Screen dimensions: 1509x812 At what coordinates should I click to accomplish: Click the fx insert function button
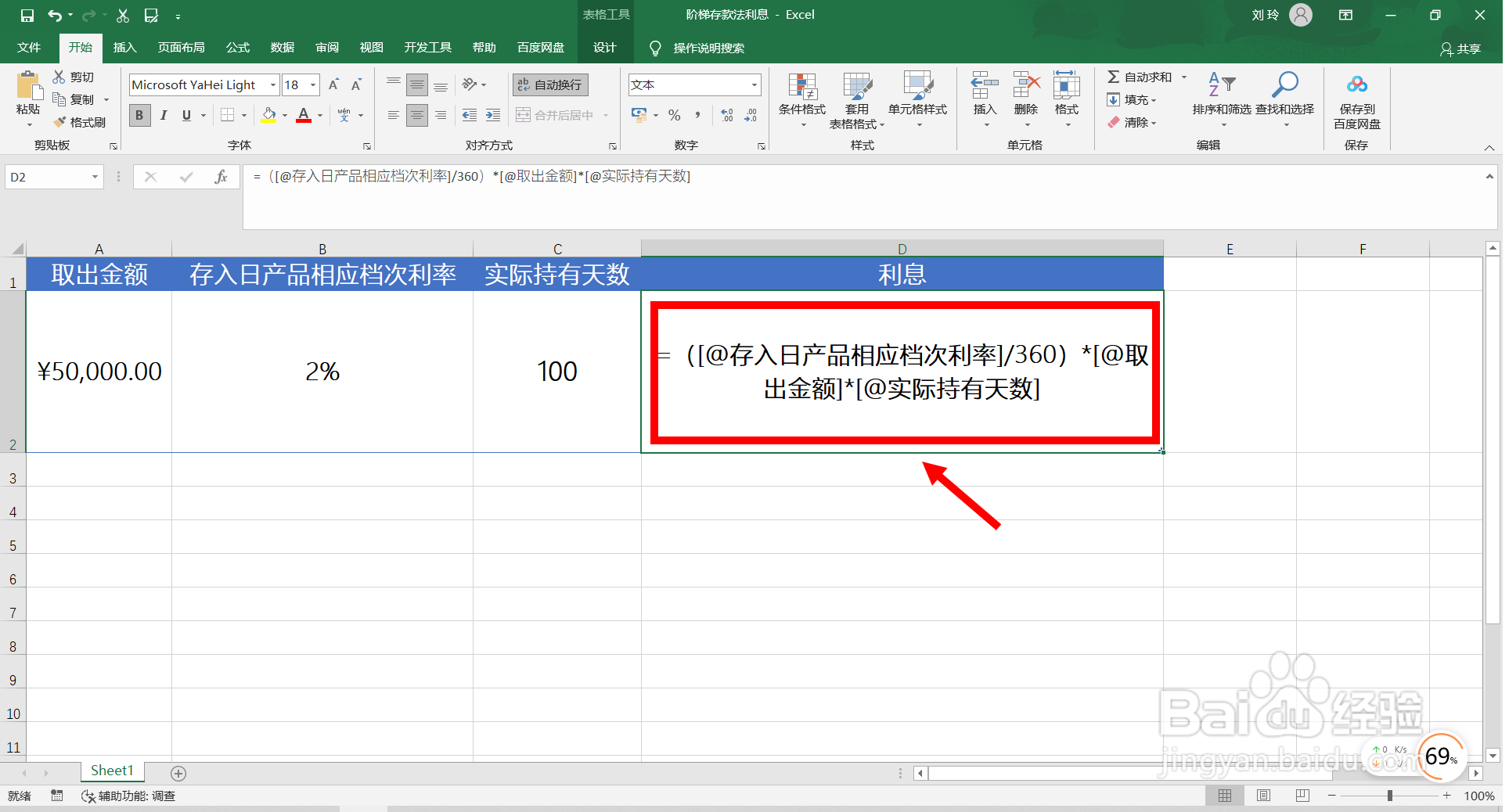click(x=221, y=177)
